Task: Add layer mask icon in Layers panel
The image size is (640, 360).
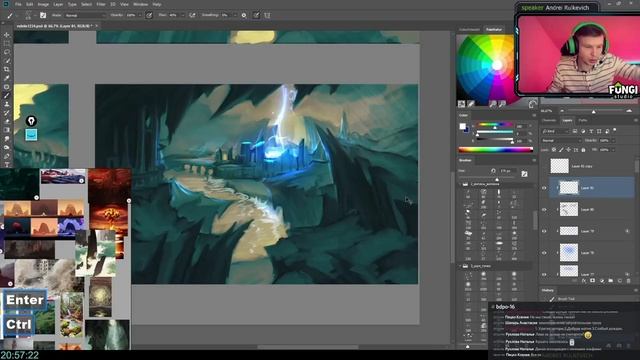Action: pyautogui.click(x=593, y=281)
